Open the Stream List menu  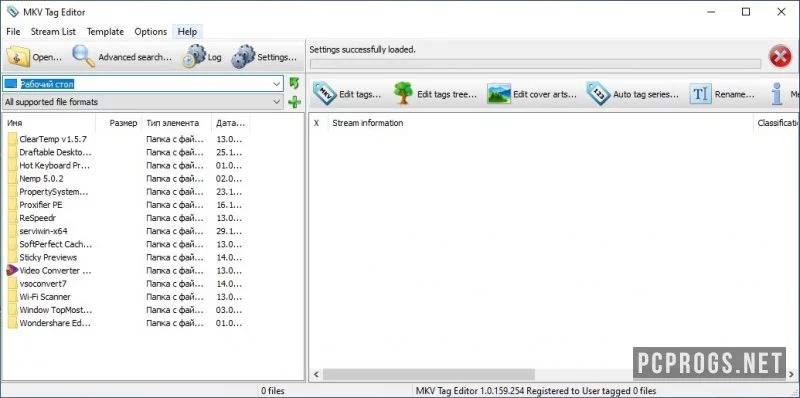tap(53, 32)
